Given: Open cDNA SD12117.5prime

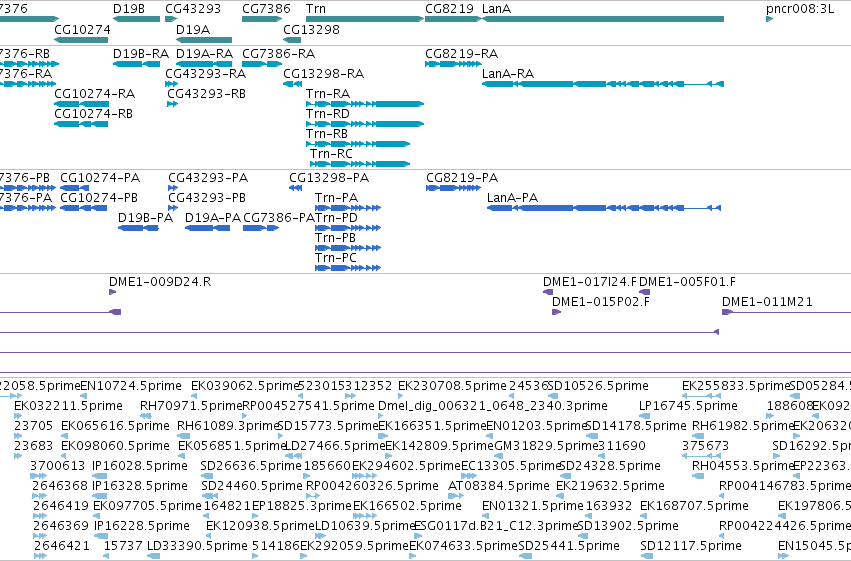Looking at the screenshot, I should click(691, 546).
